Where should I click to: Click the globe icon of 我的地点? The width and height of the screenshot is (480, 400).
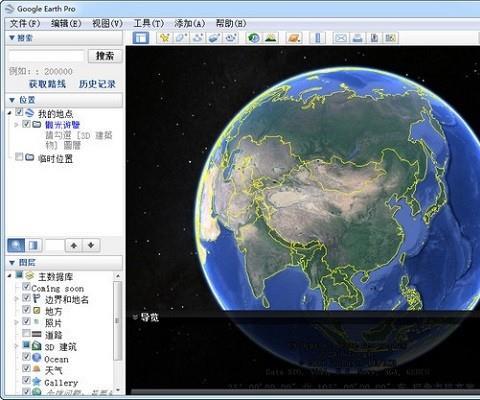tap(30, 113)
